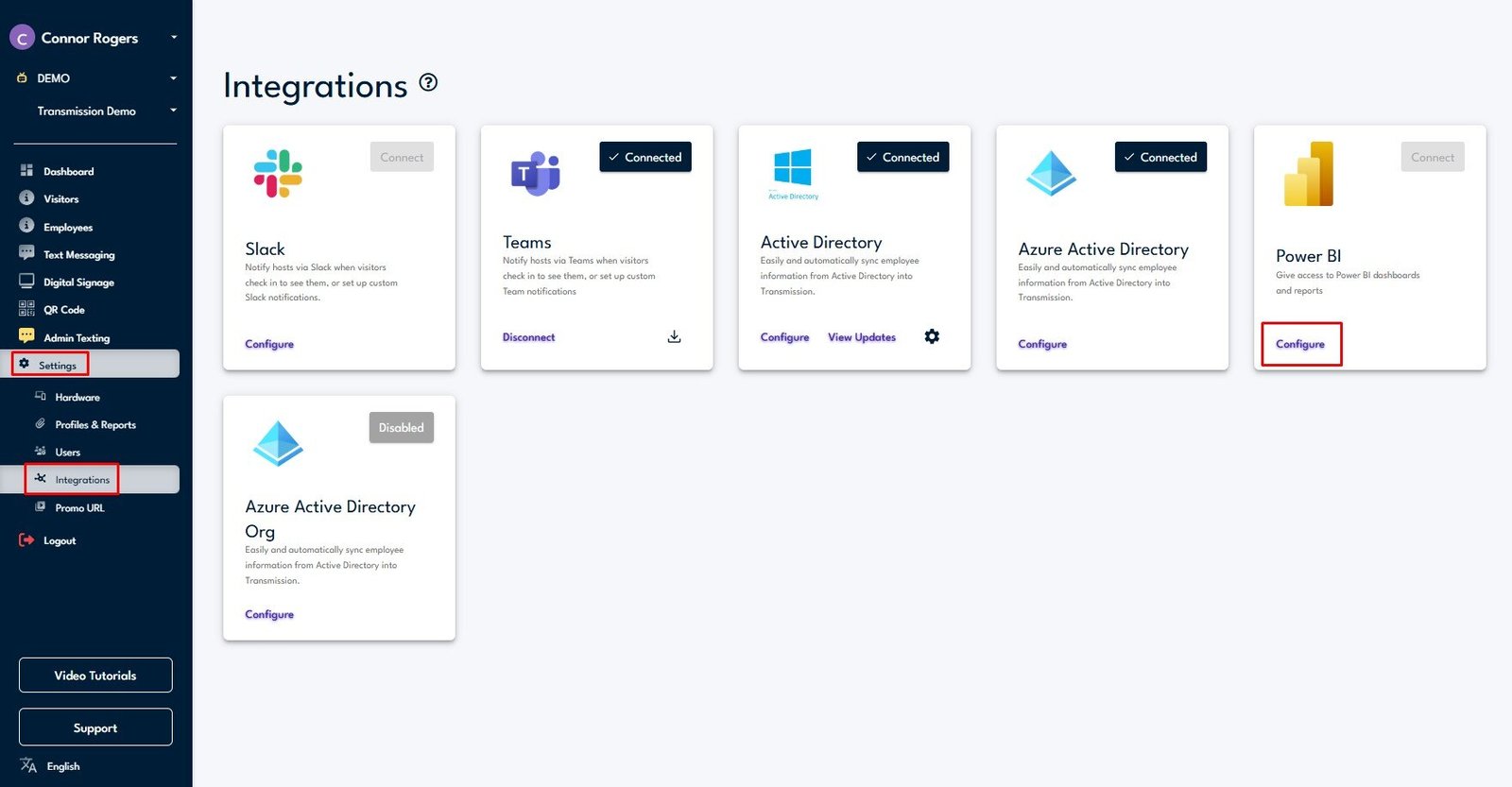
Task: Click the Promo URL icon
Action: click(41, 506)
